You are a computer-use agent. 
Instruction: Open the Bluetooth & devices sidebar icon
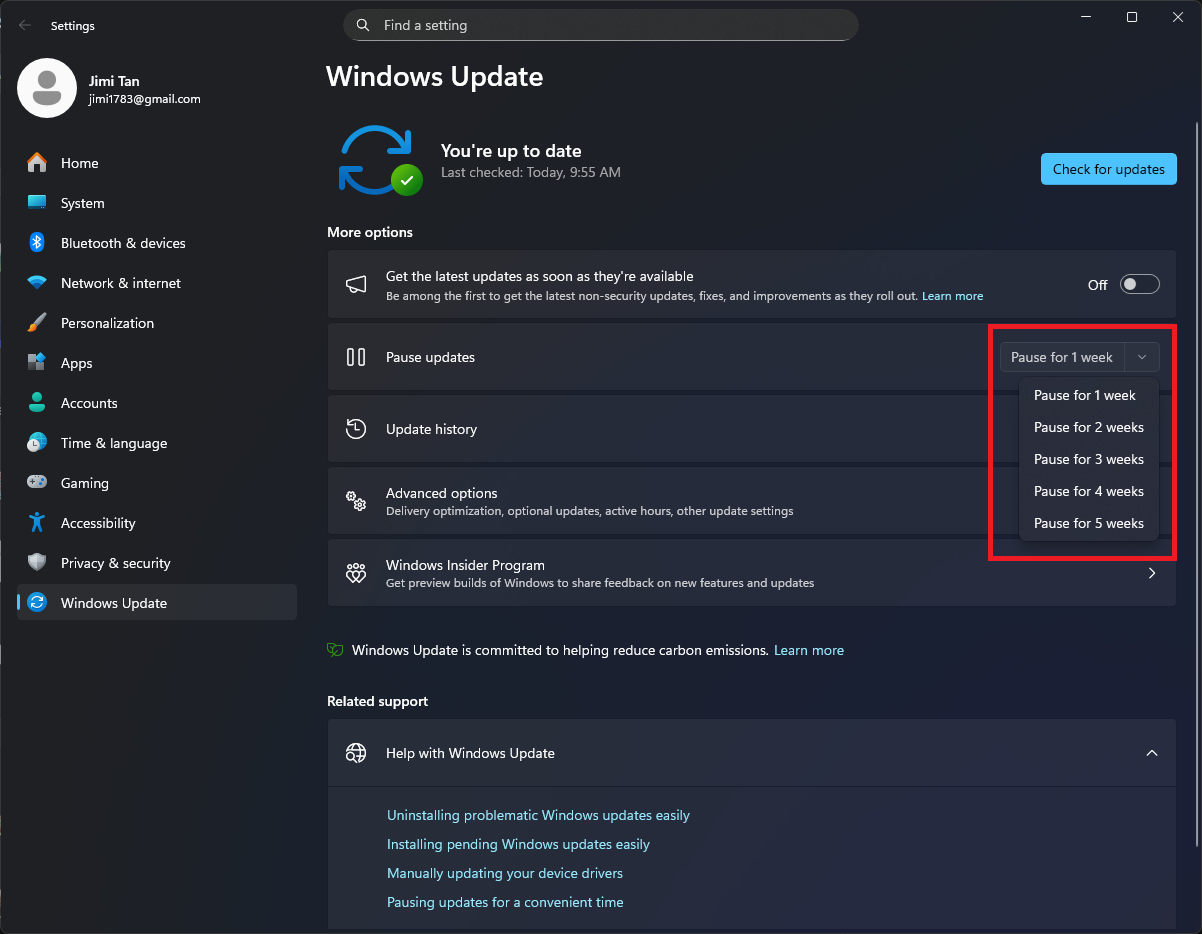[x=37, y=243]
